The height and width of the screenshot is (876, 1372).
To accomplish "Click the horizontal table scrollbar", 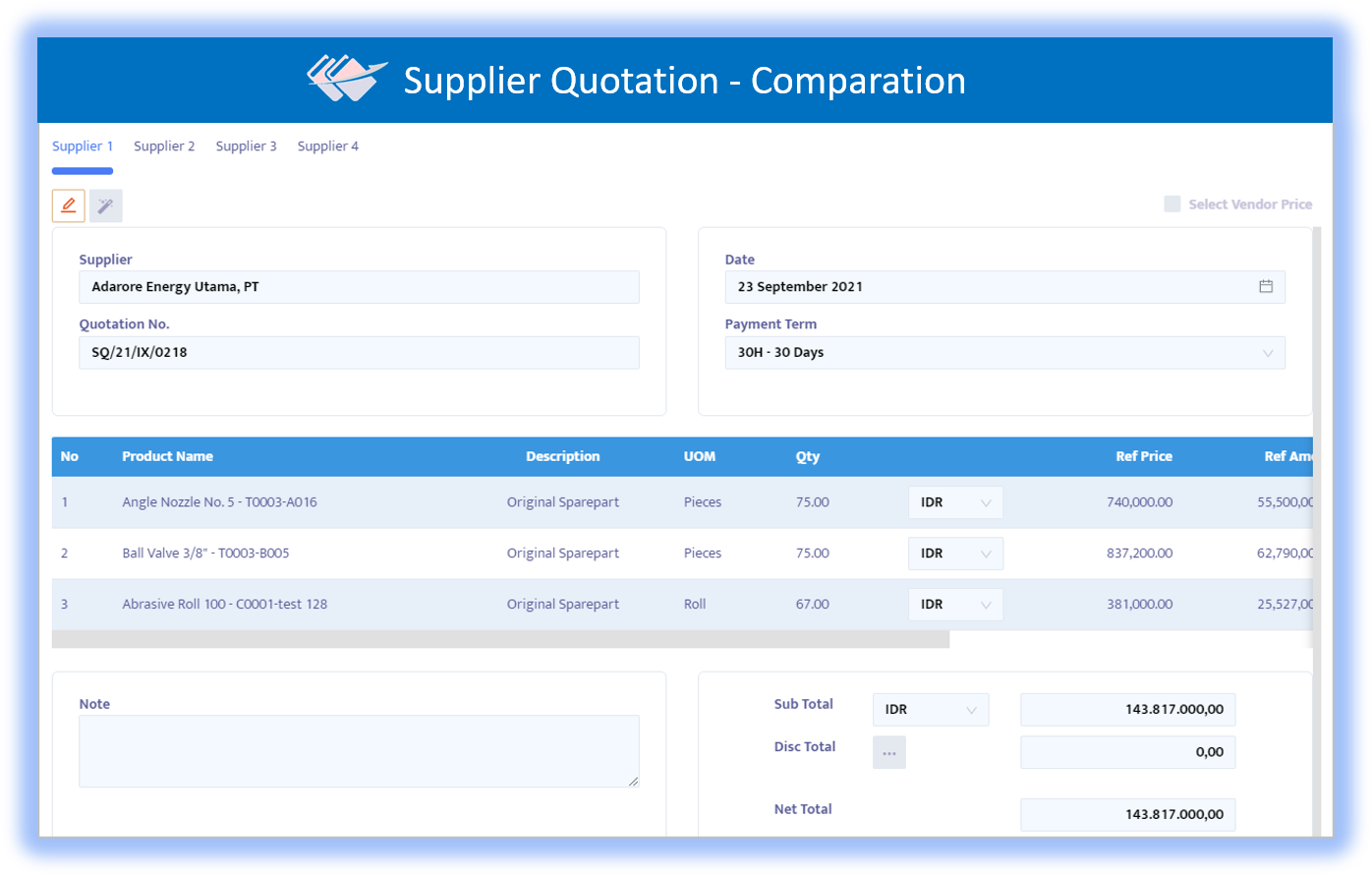I will (x=500, y=640).
